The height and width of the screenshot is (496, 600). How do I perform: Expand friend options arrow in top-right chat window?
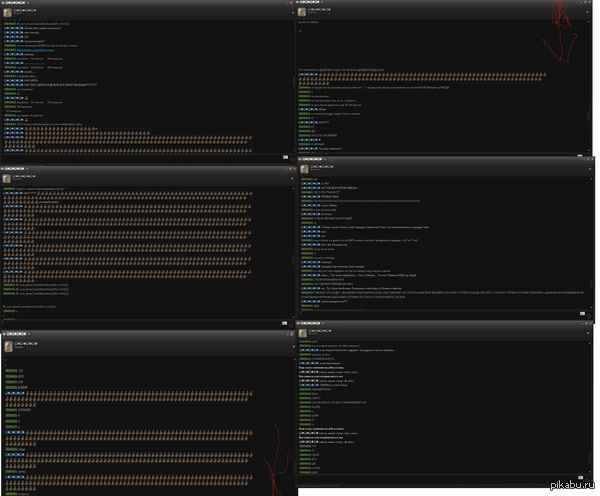587,12
